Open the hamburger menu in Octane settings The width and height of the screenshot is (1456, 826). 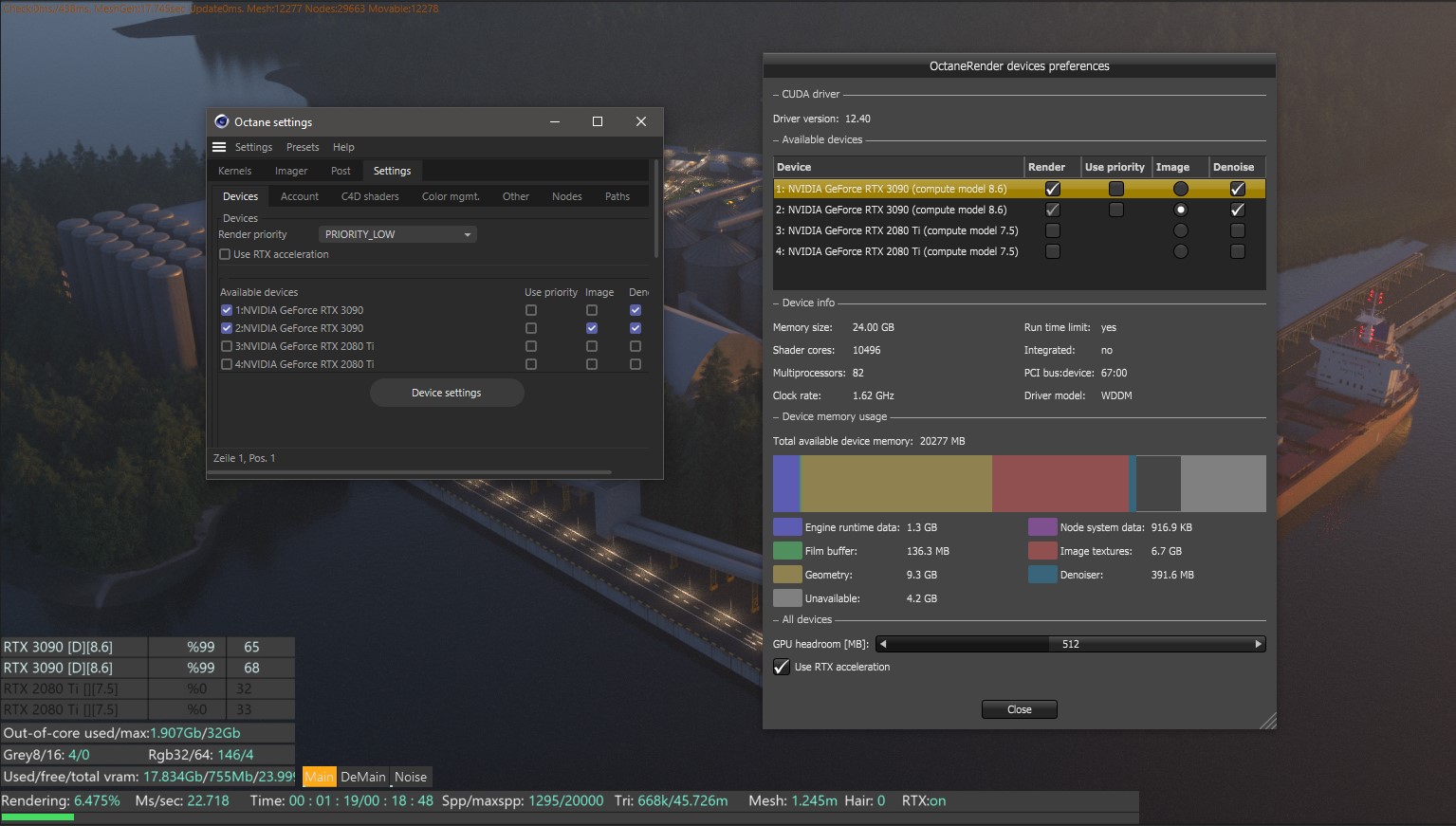pos(219,147)
